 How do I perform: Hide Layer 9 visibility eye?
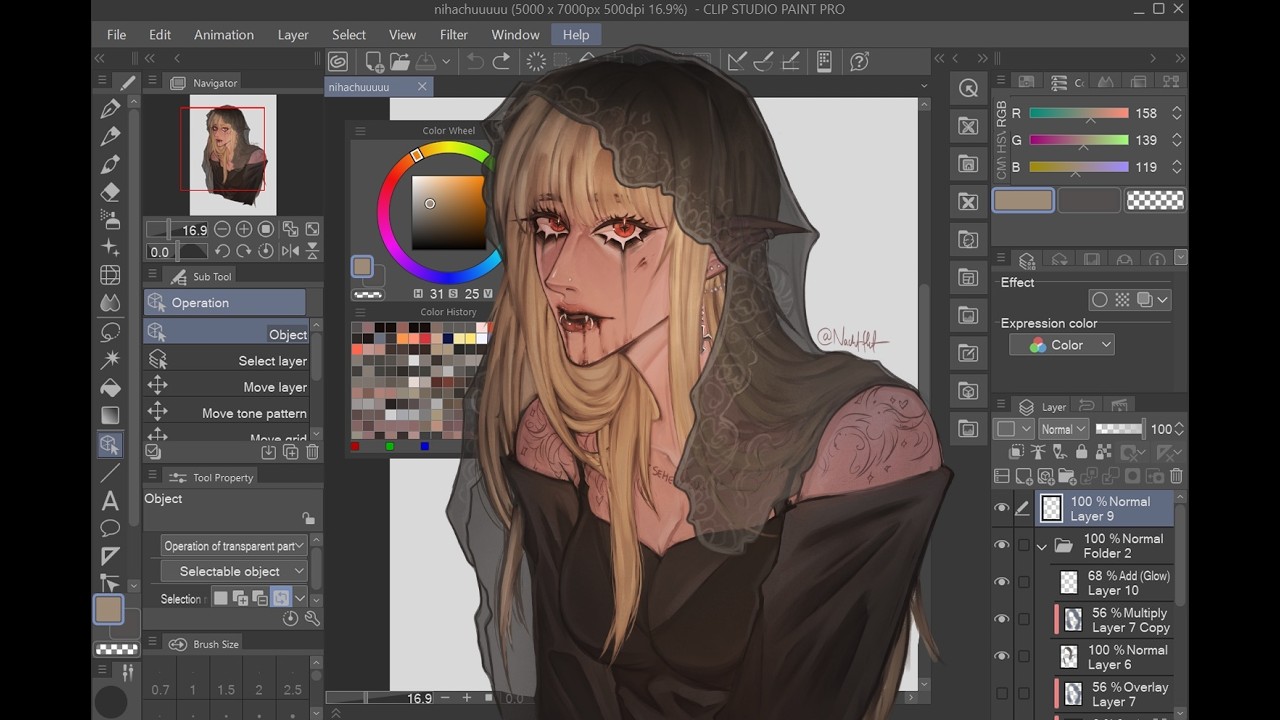1001,508
